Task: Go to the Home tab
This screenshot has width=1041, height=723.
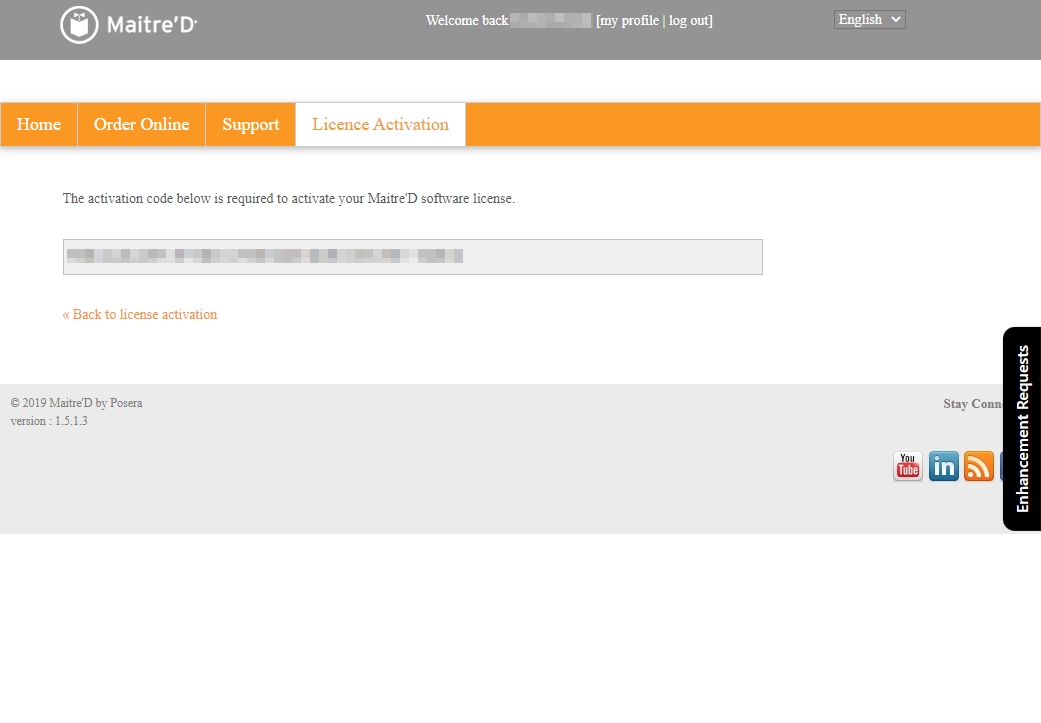Action: click(39, 124)
